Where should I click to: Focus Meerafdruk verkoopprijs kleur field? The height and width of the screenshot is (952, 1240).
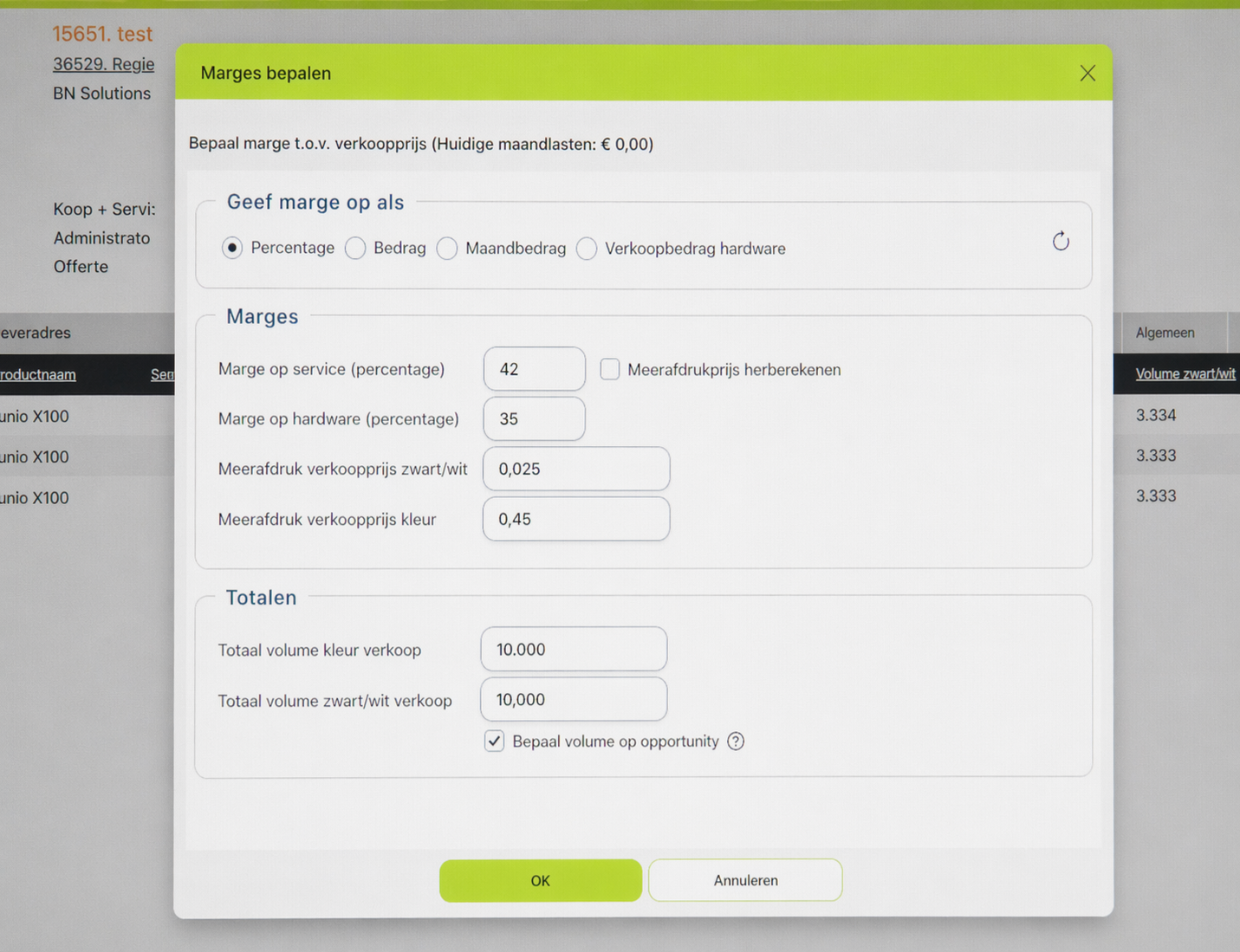click(576, 519)
